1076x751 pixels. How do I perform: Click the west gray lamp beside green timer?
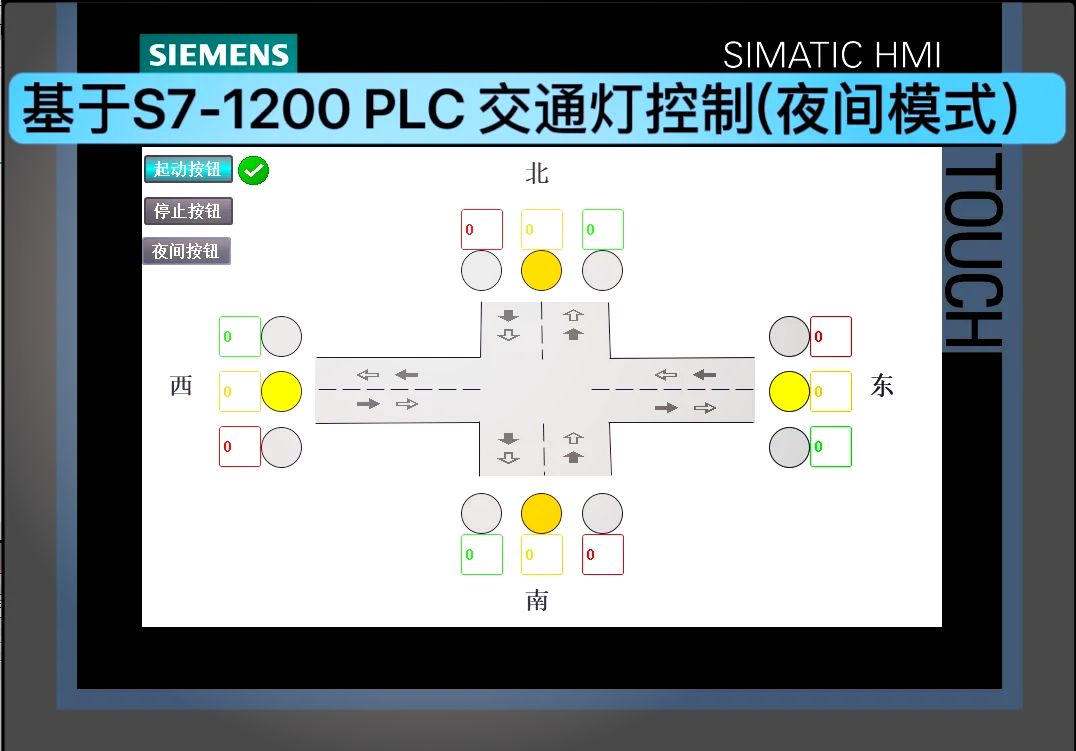coord(281,336)
